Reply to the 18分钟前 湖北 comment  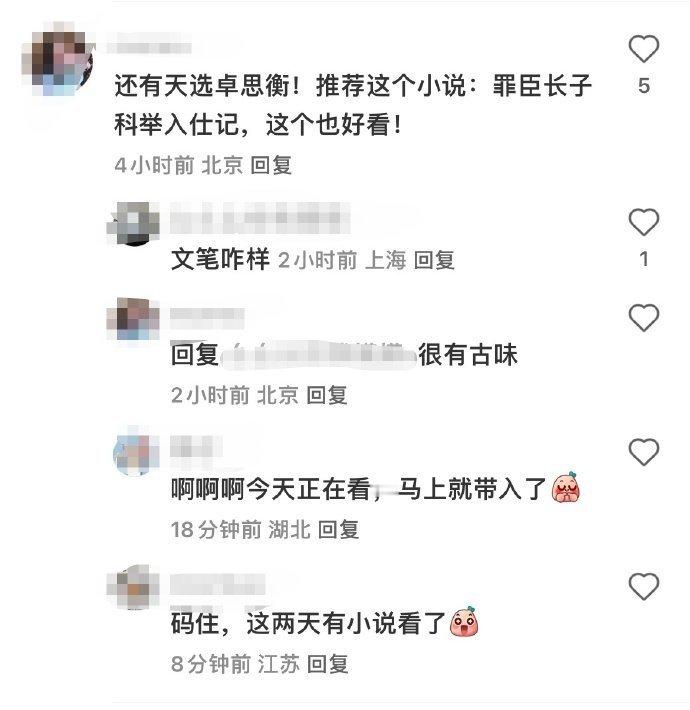click(338, 529)
